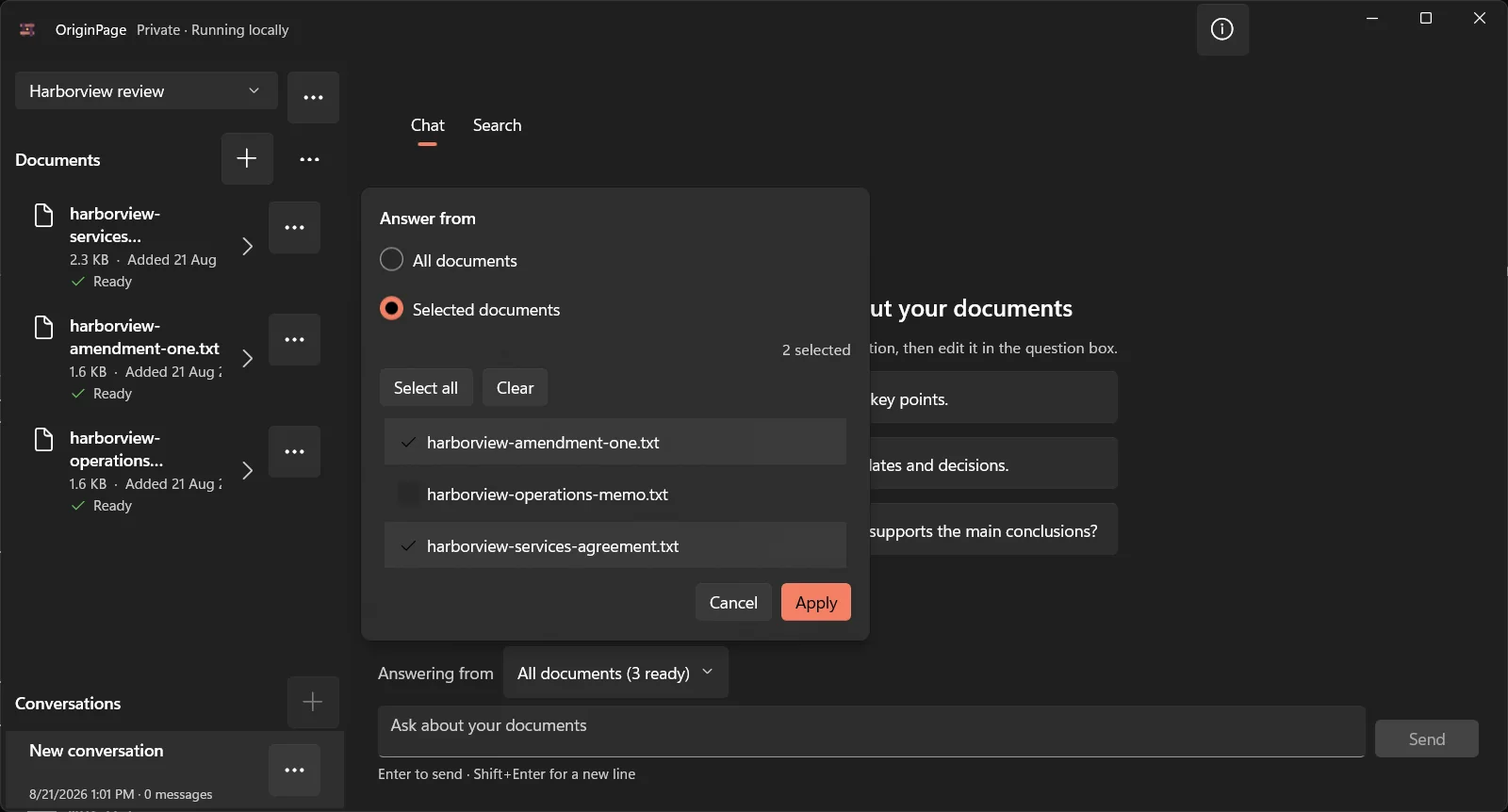The width and height of the screenshot is (1508, 812).
Task: Click the suggestion ending in 'lates and decisions.'
Action: pos(992,463)
